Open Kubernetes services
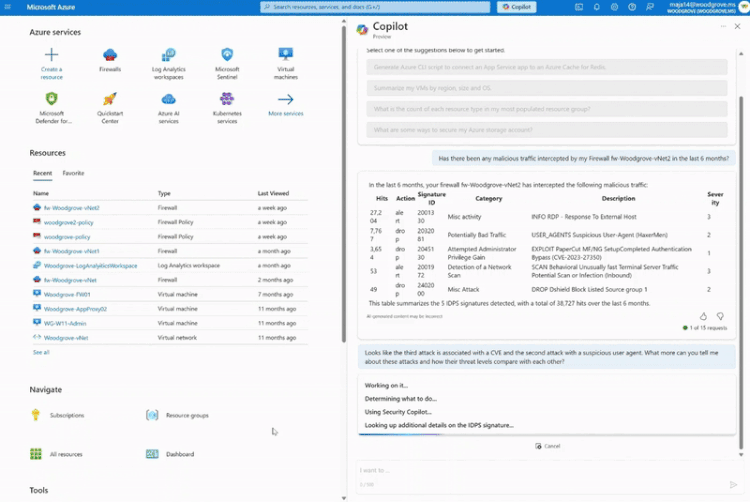Image resolution: width=750 pixels, height=502 pixels. click(x=227, y=108)
